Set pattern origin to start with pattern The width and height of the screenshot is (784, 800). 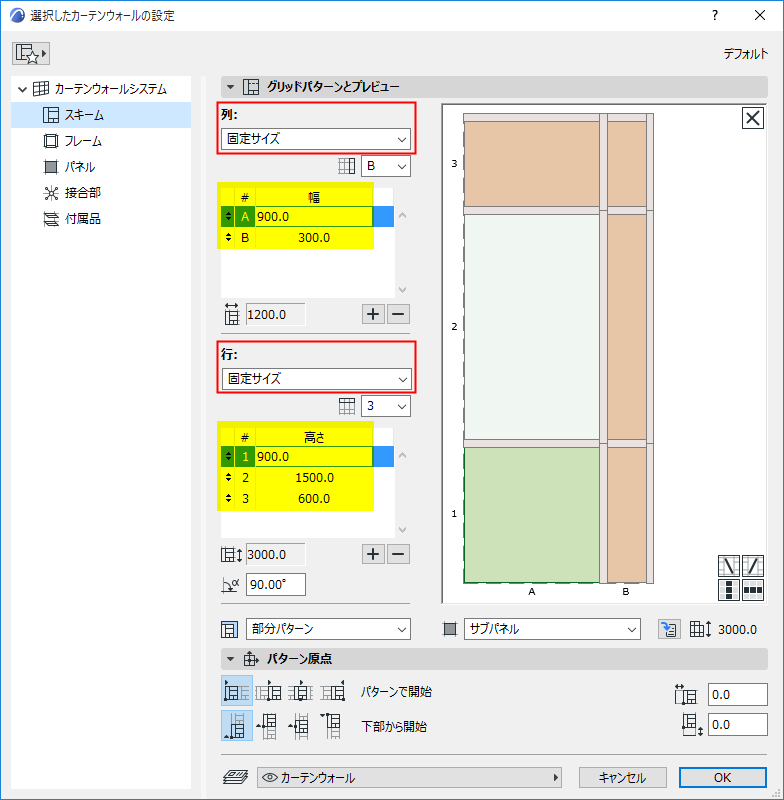tap(237, 691)
